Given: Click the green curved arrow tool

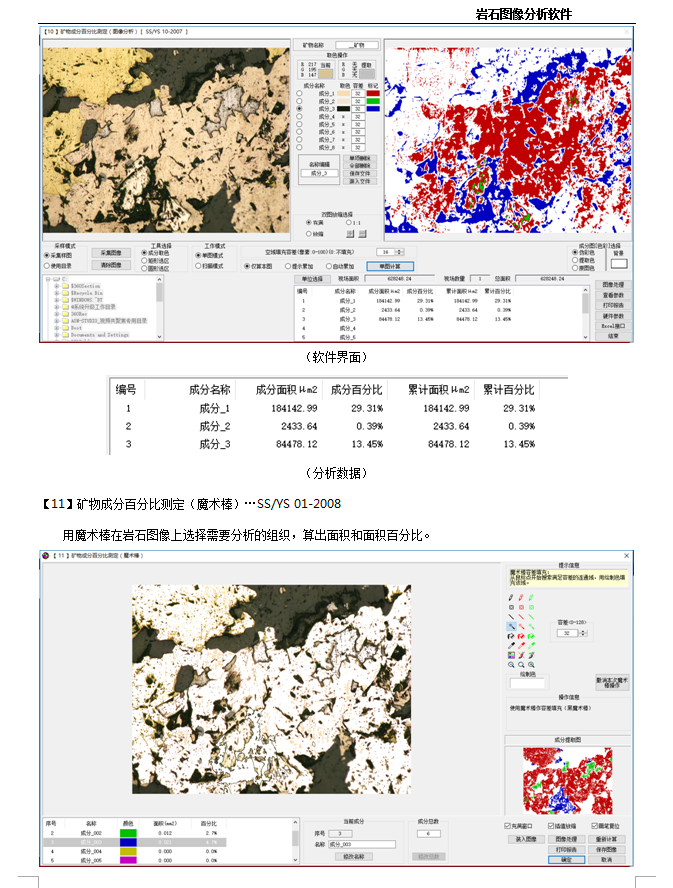Looking at the screenshot, I should (531, 636).
